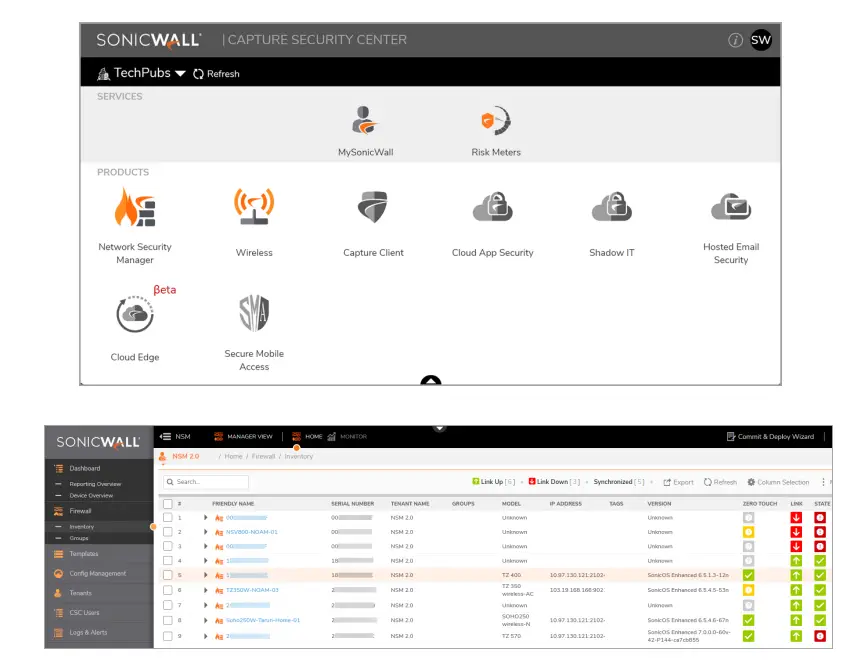The image size is (861, 665).
Task: Check the checkbox for row 8
Action: click(x=167, y=620)
